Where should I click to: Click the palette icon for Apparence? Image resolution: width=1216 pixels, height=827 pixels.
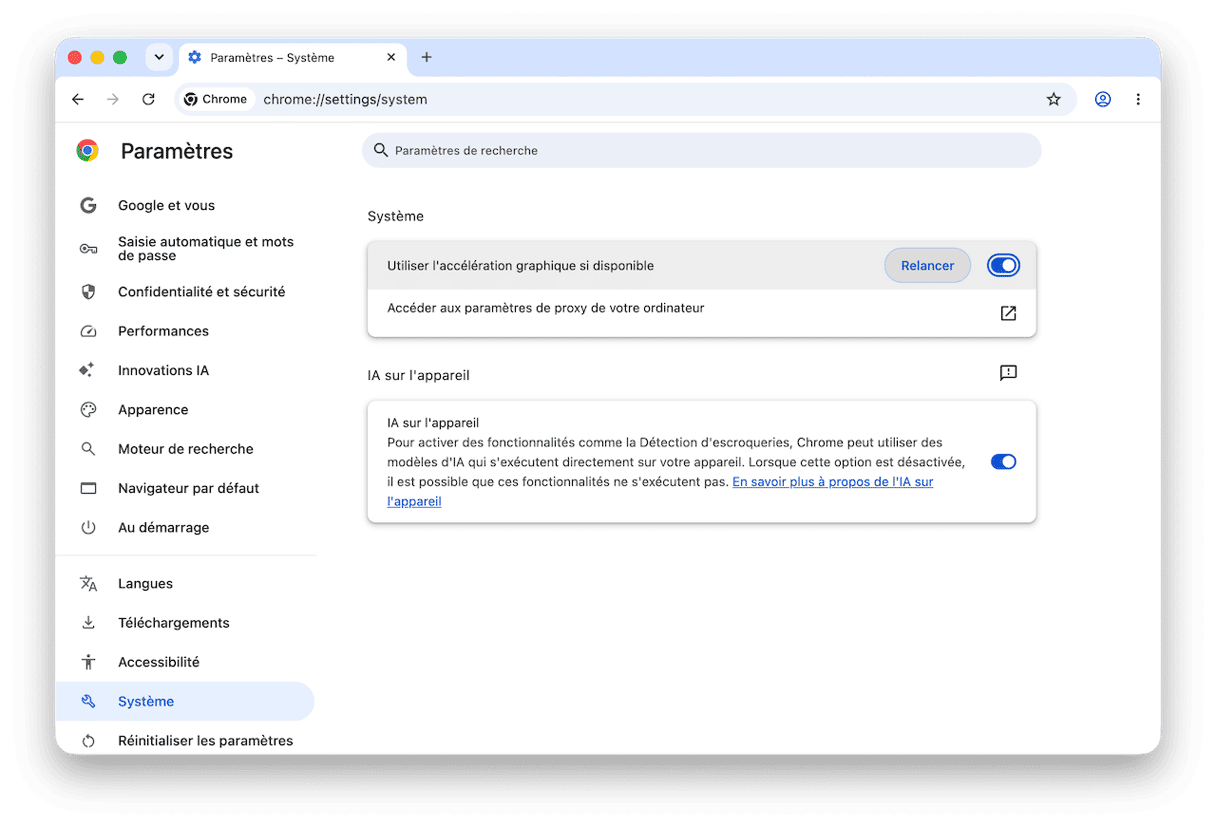pos(88,410)
